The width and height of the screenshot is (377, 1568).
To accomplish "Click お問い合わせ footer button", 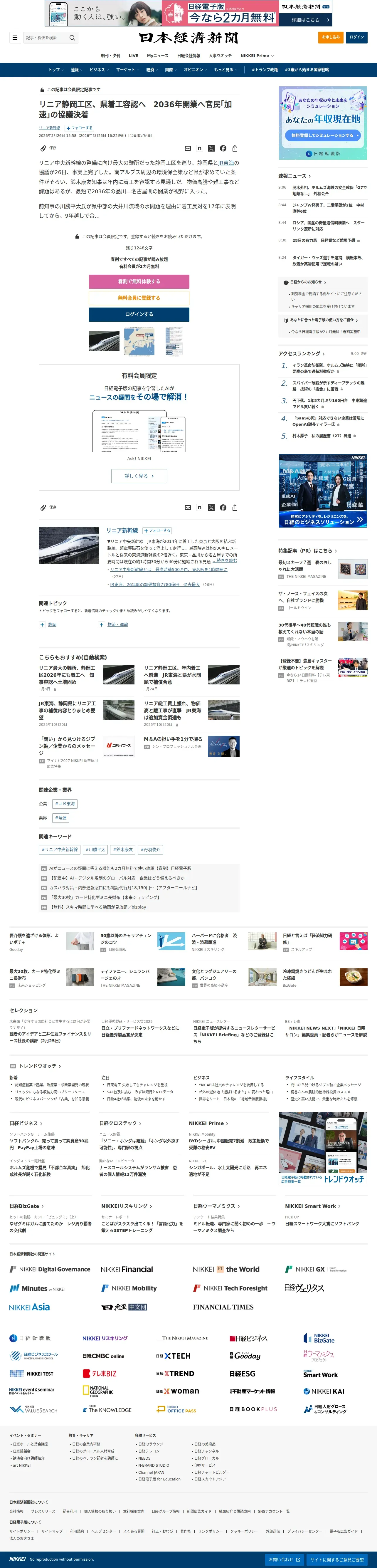I will (x=284, y=1559).
